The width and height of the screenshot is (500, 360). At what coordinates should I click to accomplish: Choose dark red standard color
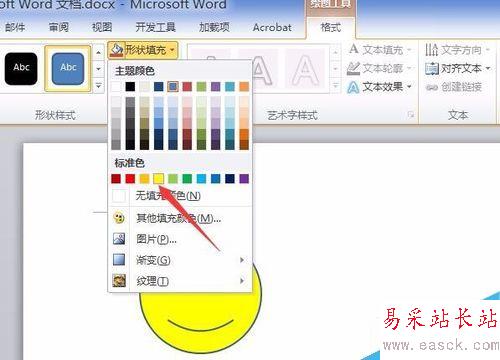click(116, 179)
